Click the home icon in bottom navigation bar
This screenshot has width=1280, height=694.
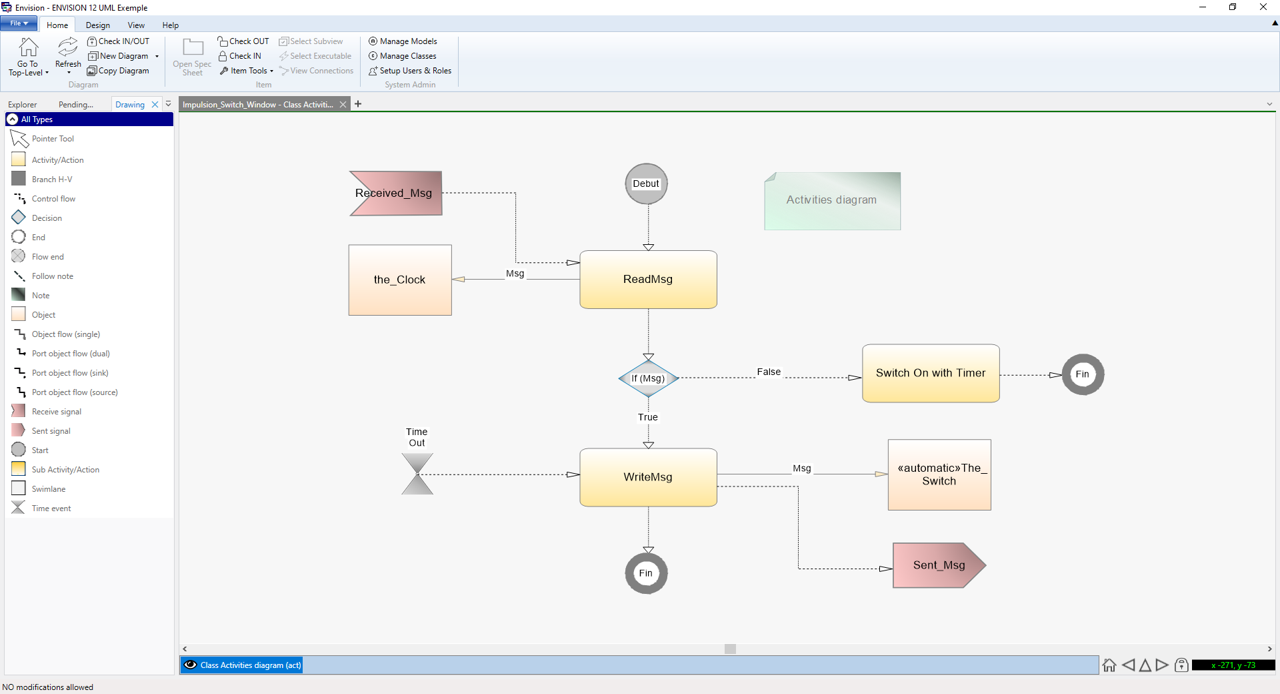1109,665
